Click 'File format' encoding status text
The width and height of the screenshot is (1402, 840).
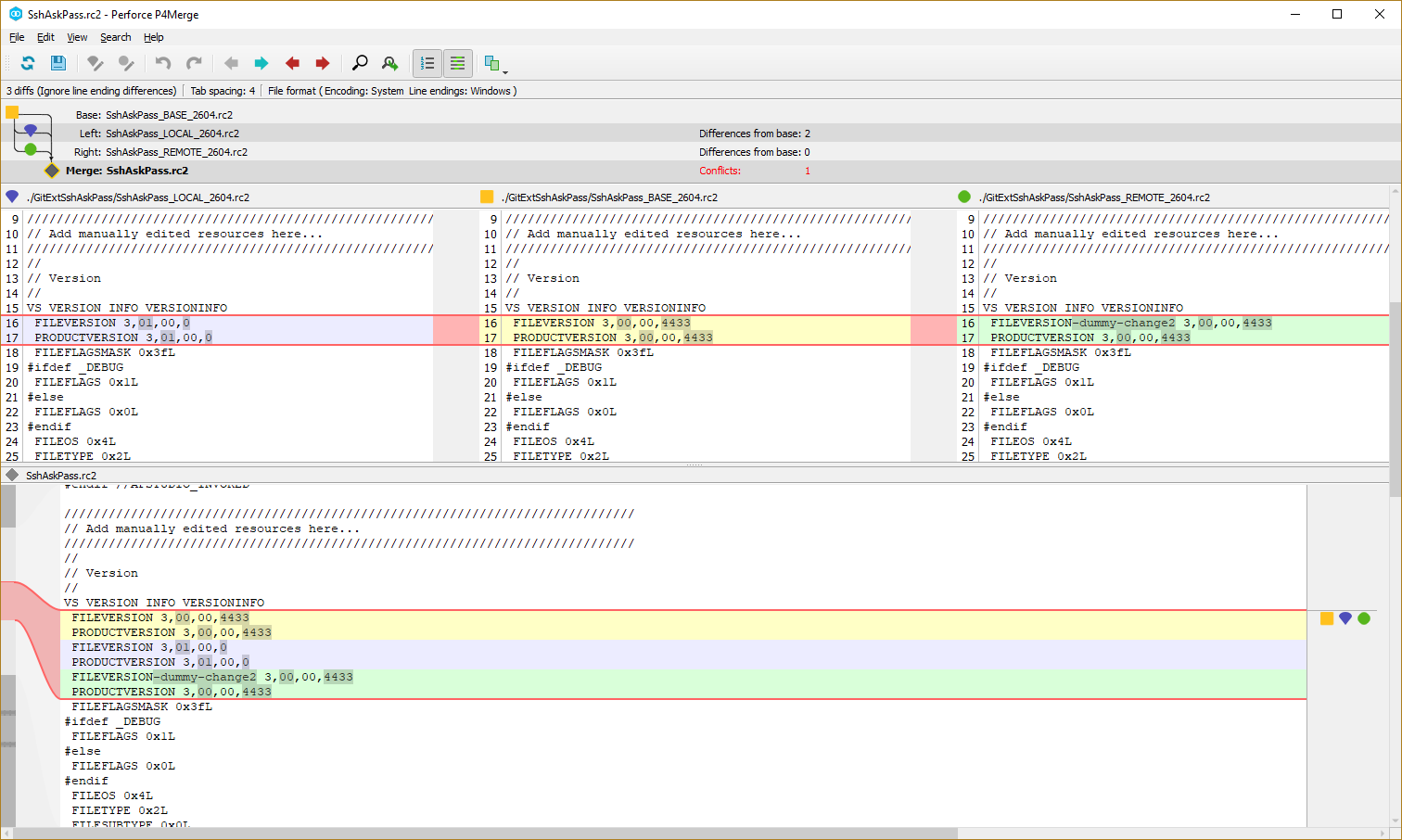(x=392, y=91)
